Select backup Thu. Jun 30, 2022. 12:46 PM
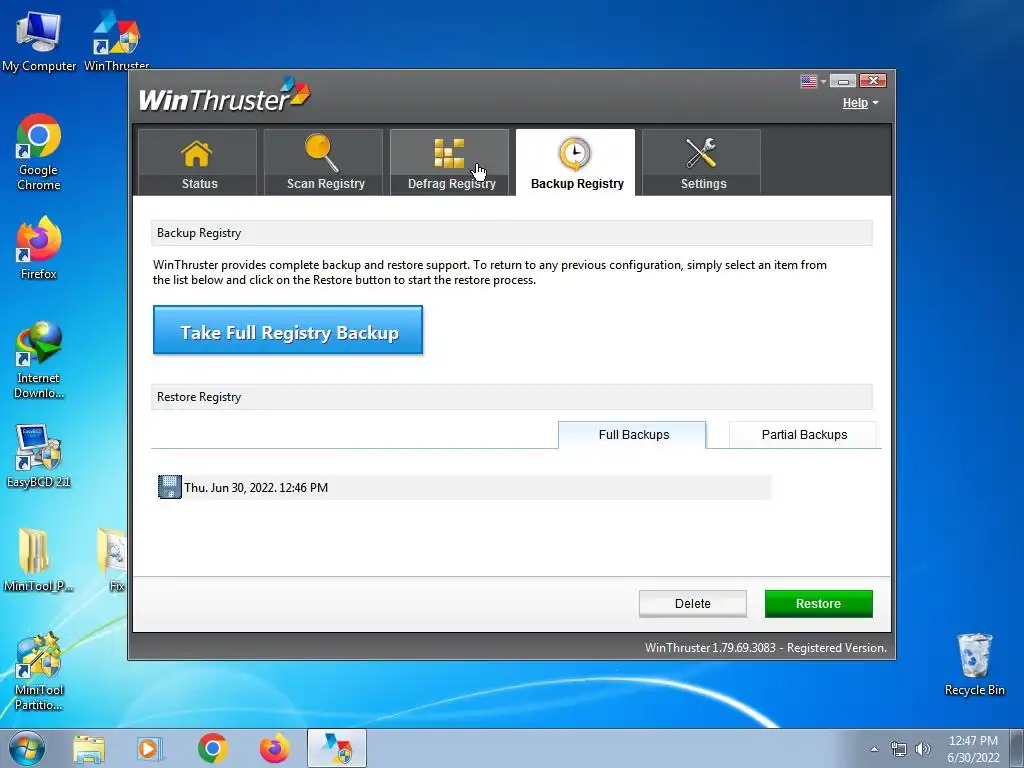Image resolution: width=1024 pixels, height=768 pixels. click(x=464, y=487)
